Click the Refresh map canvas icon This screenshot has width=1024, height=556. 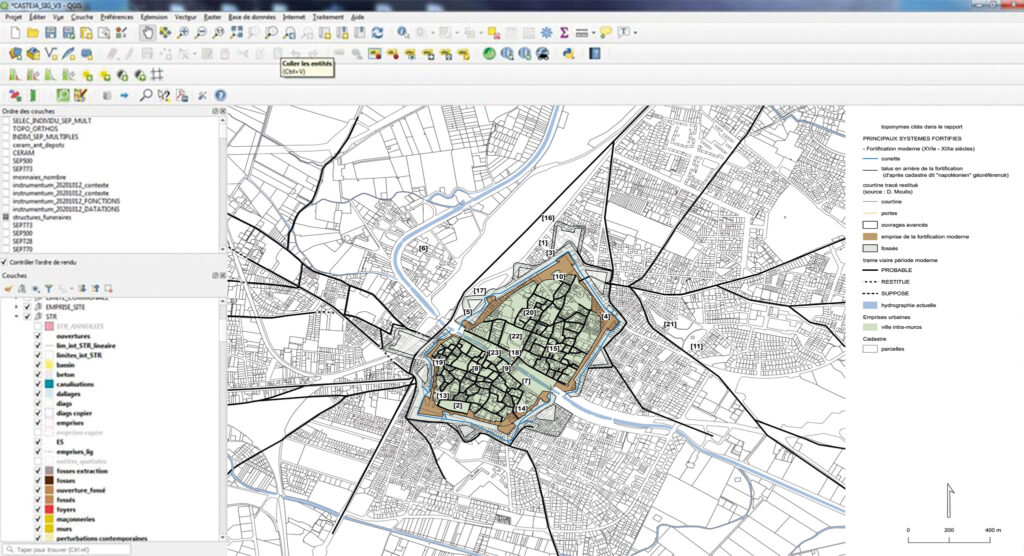(x=377, y=33)
